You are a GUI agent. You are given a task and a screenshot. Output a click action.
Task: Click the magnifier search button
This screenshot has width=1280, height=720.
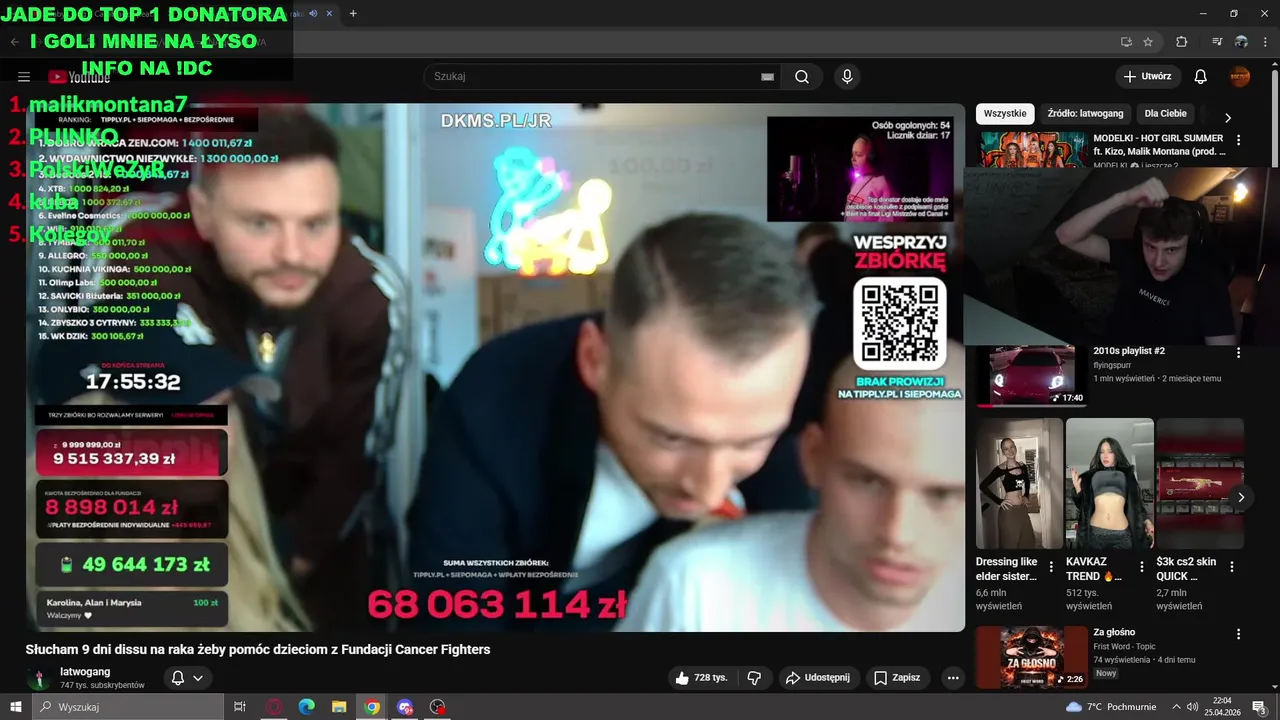point(802,77)
